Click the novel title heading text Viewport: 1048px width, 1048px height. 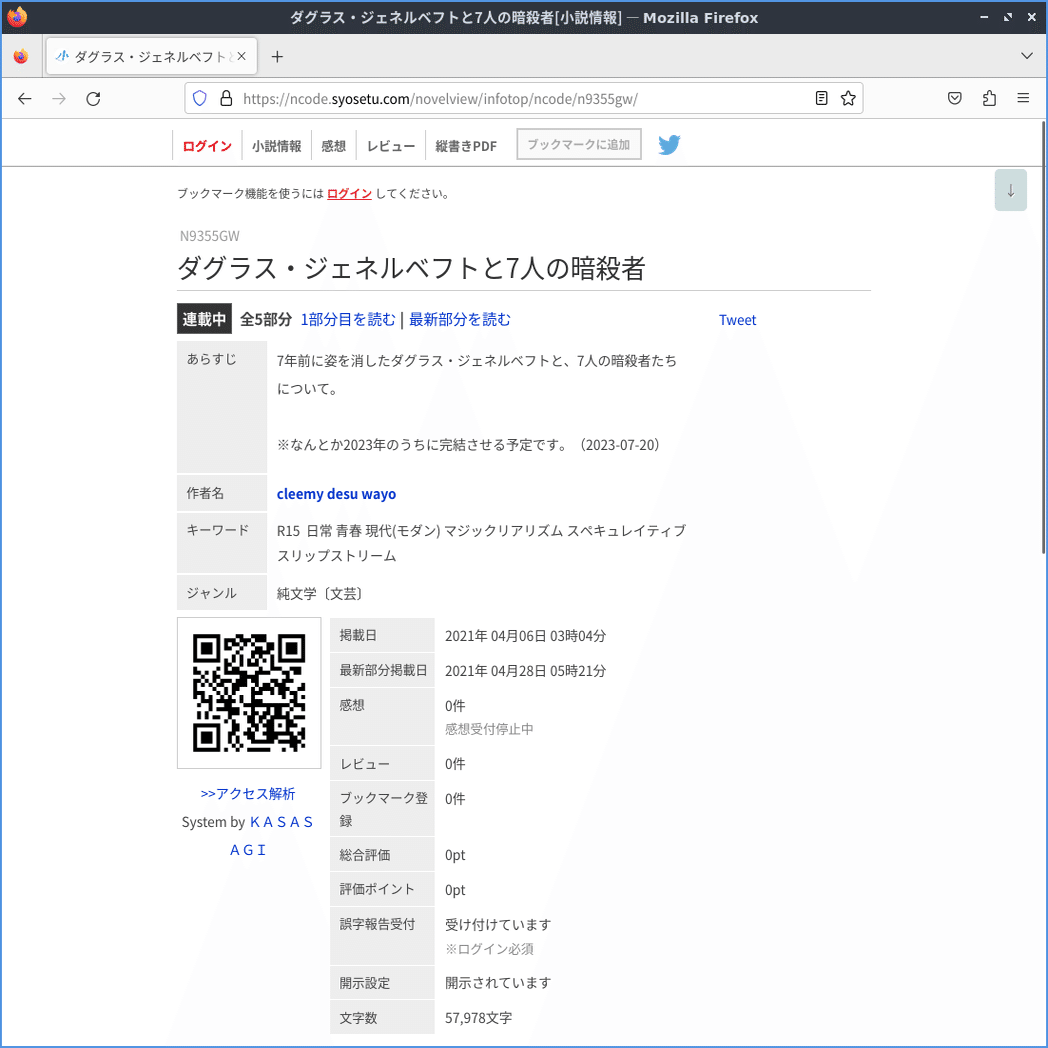coord(411,269)
